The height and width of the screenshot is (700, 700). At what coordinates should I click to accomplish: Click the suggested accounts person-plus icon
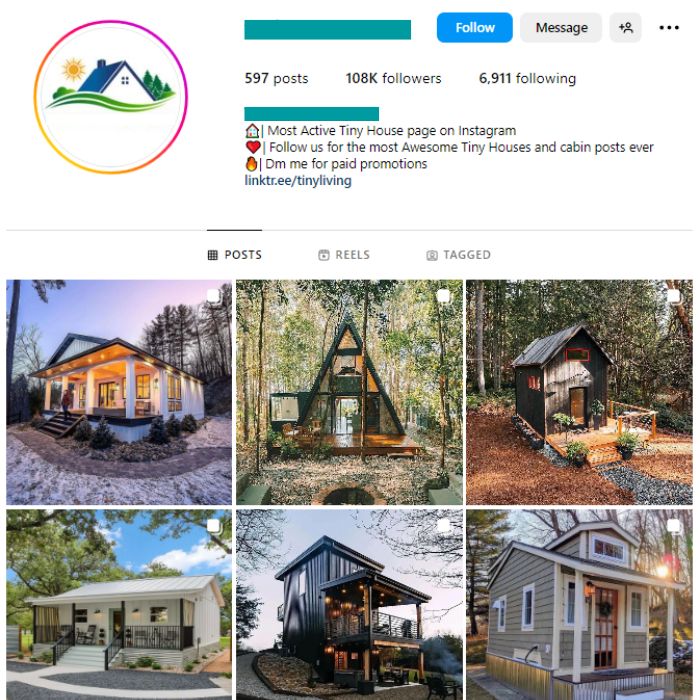pos(625,28)
